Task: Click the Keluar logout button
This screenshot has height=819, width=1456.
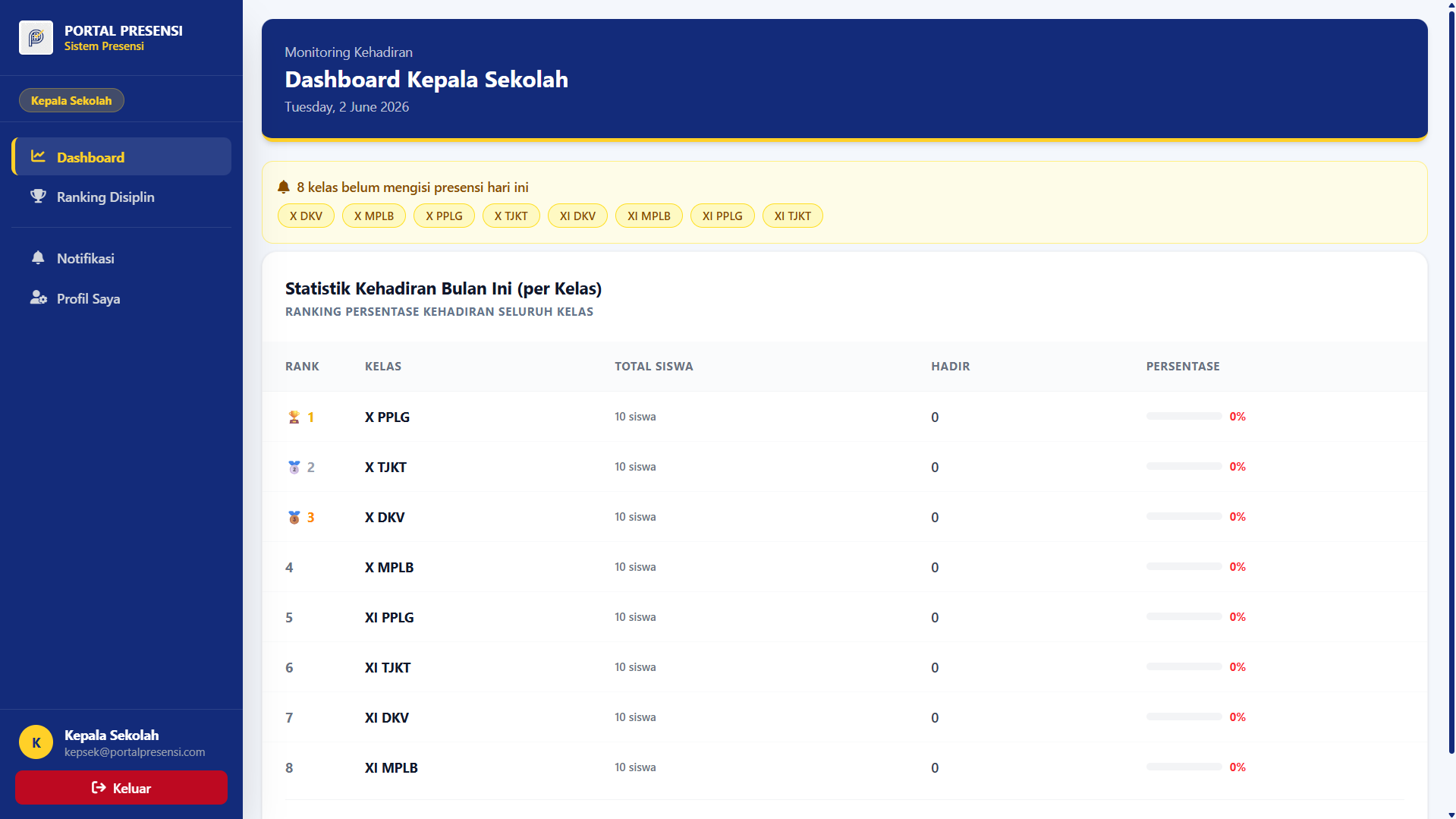Action: [121, 788]
